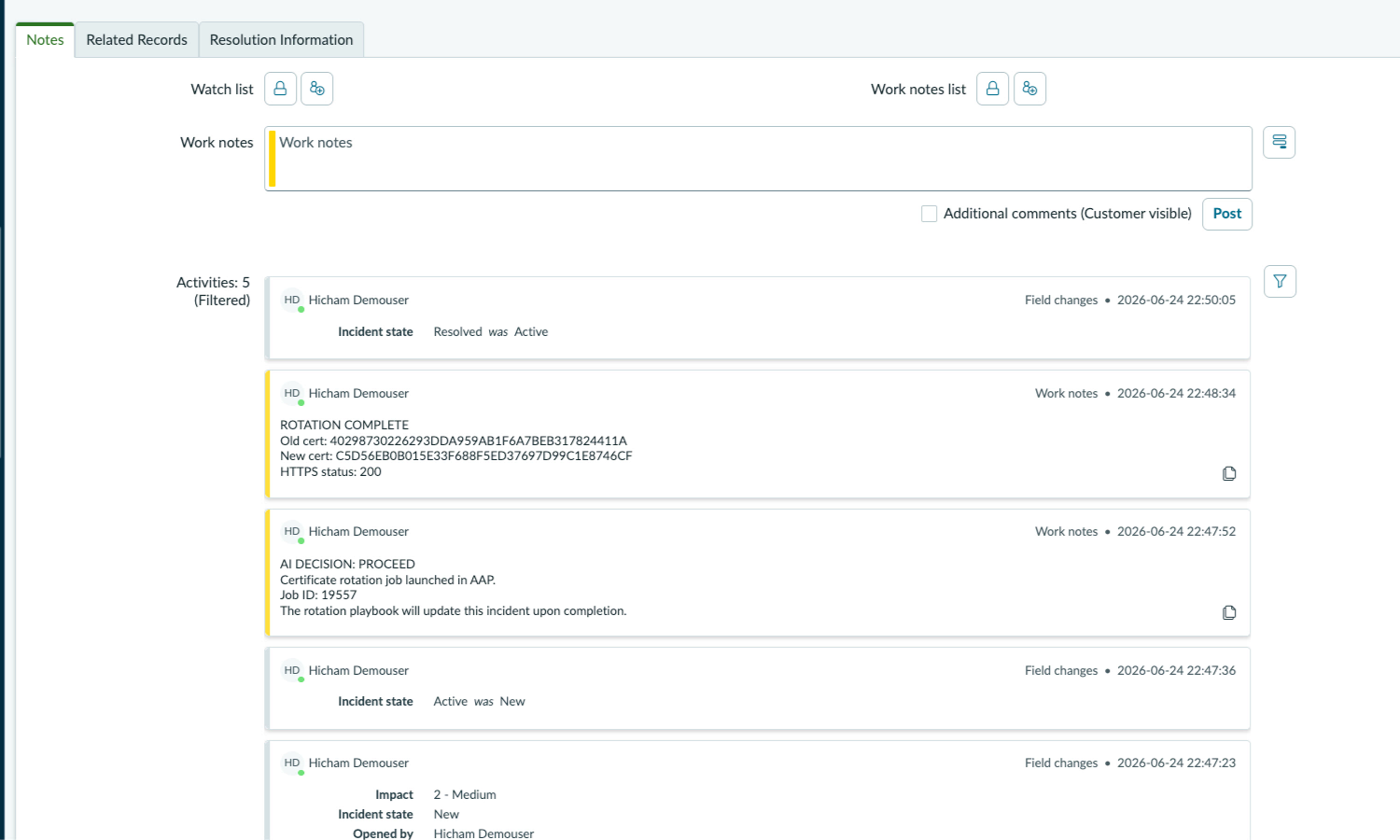Screen dimensions: 1400x840
Task: Click the AI DECISION: PROCEED text
Action: pos(347,565)
